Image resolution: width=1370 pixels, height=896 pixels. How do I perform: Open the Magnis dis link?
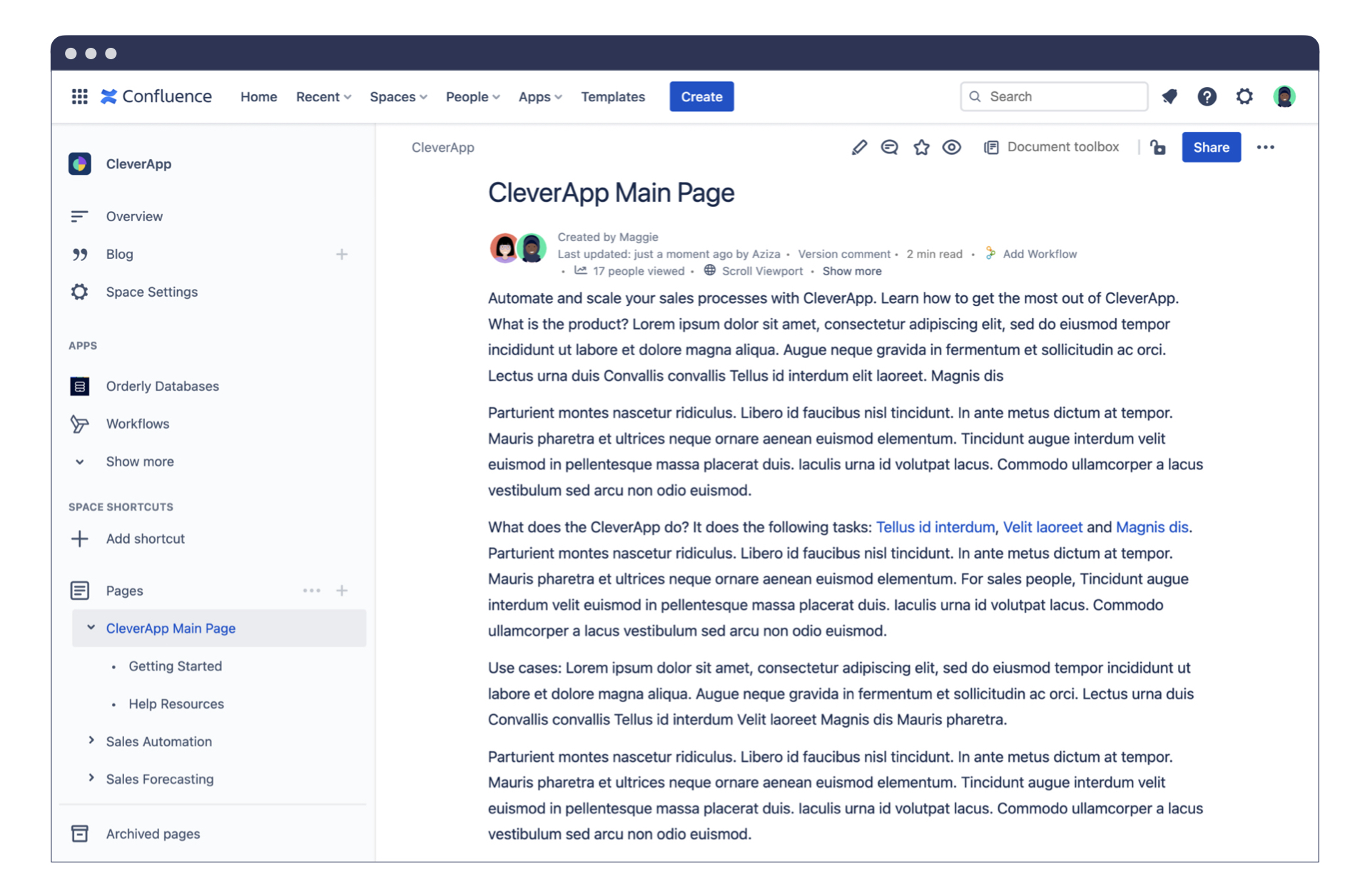click(x=1152, y=527)
